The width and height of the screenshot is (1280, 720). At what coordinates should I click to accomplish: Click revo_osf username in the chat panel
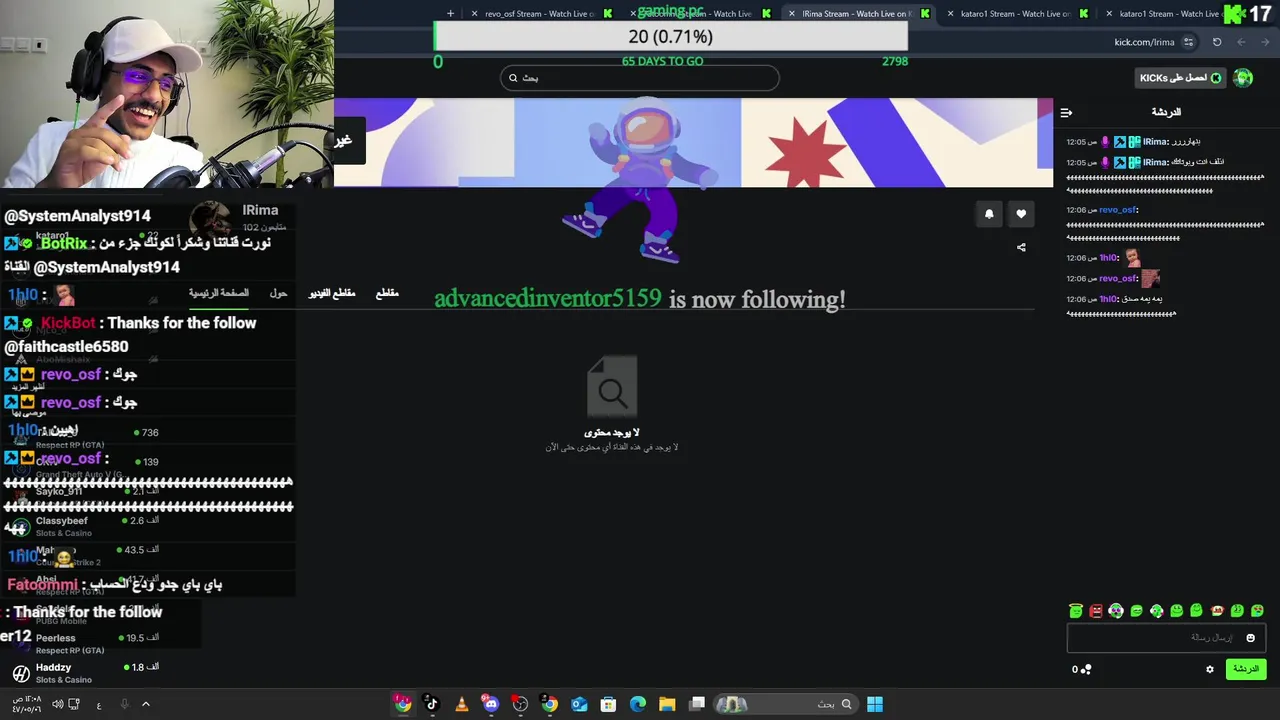click(1117, 210)
